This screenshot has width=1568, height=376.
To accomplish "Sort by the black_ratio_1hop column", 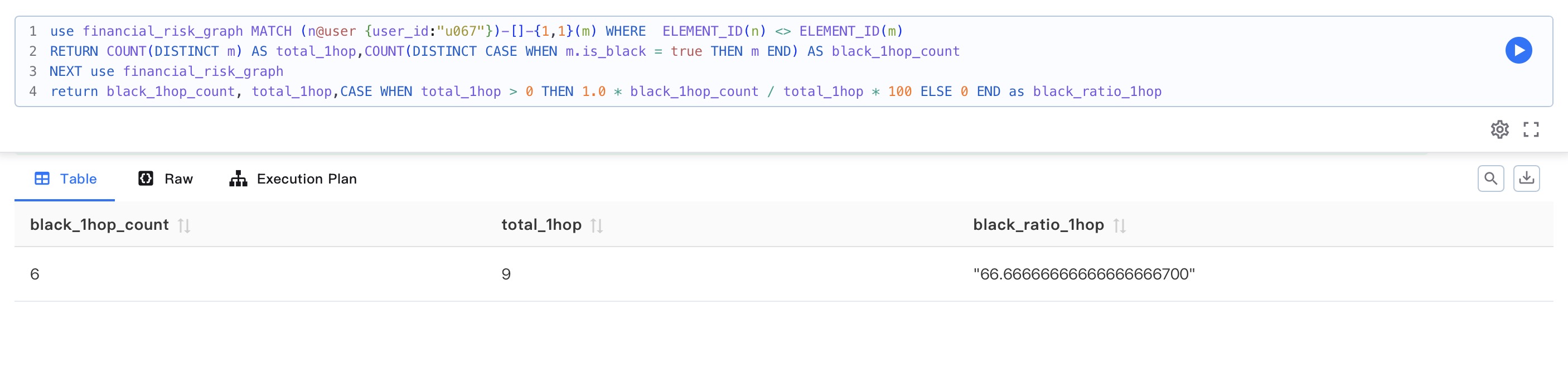I will tap(1119, 225).
